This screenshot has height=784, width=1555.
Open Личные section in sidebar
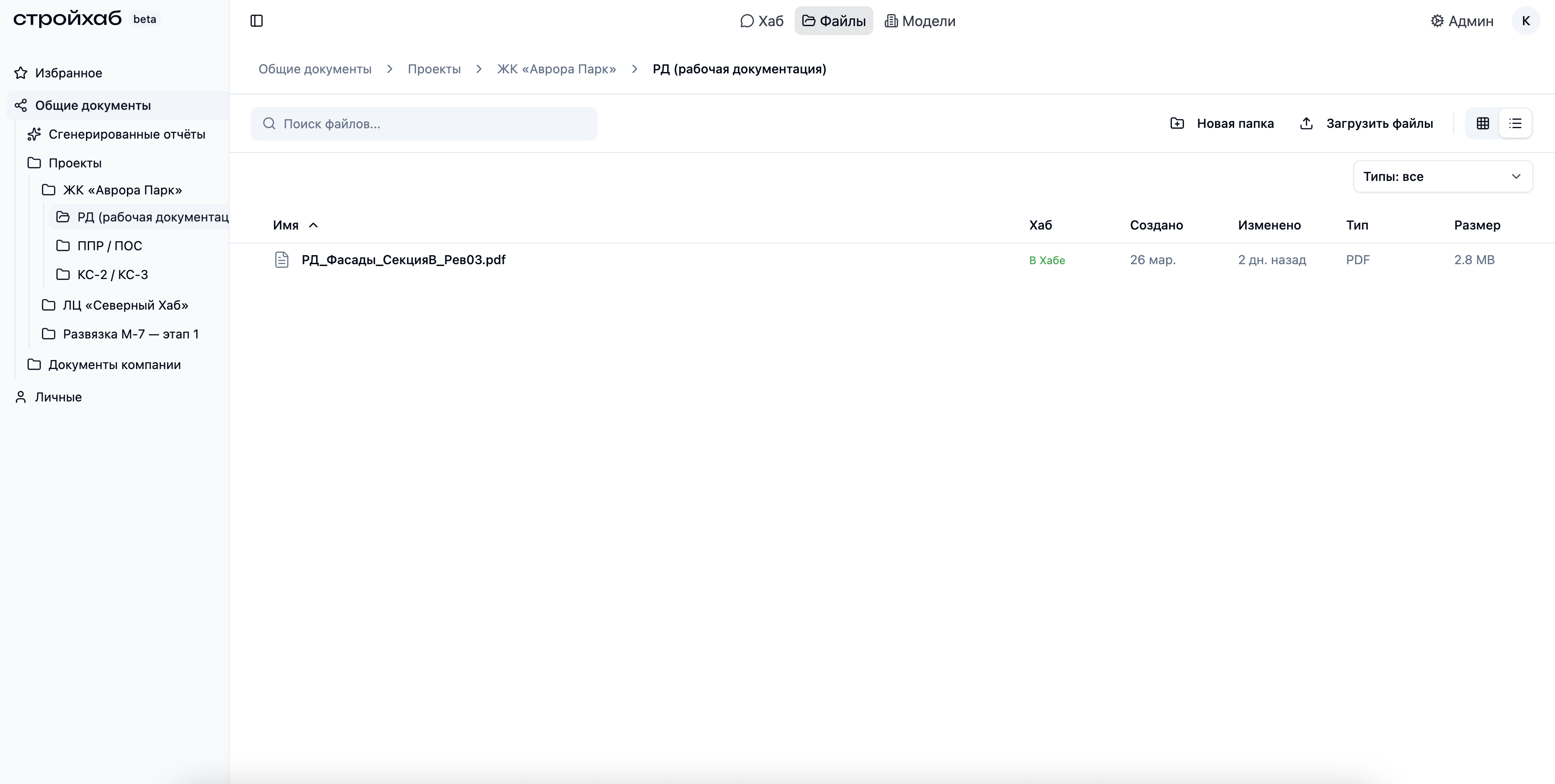pos(58,397)
